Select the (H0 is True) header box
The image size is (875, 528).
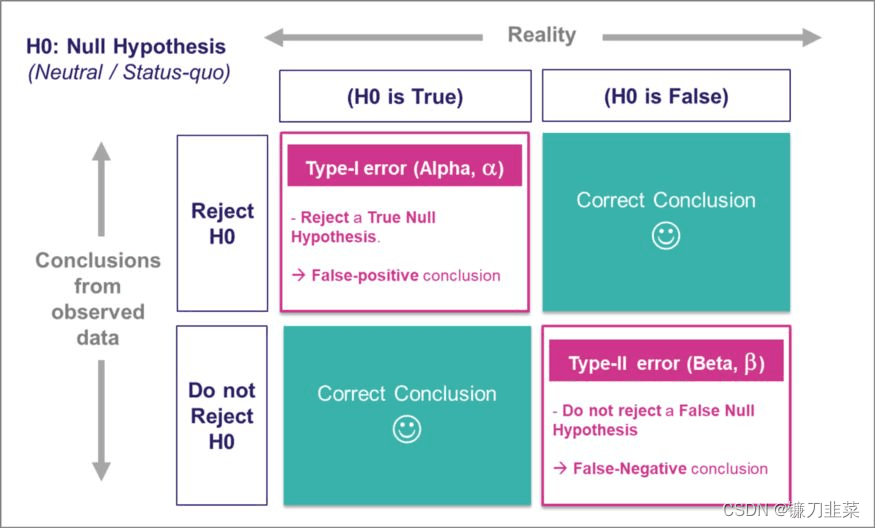(x=405, y=96)
